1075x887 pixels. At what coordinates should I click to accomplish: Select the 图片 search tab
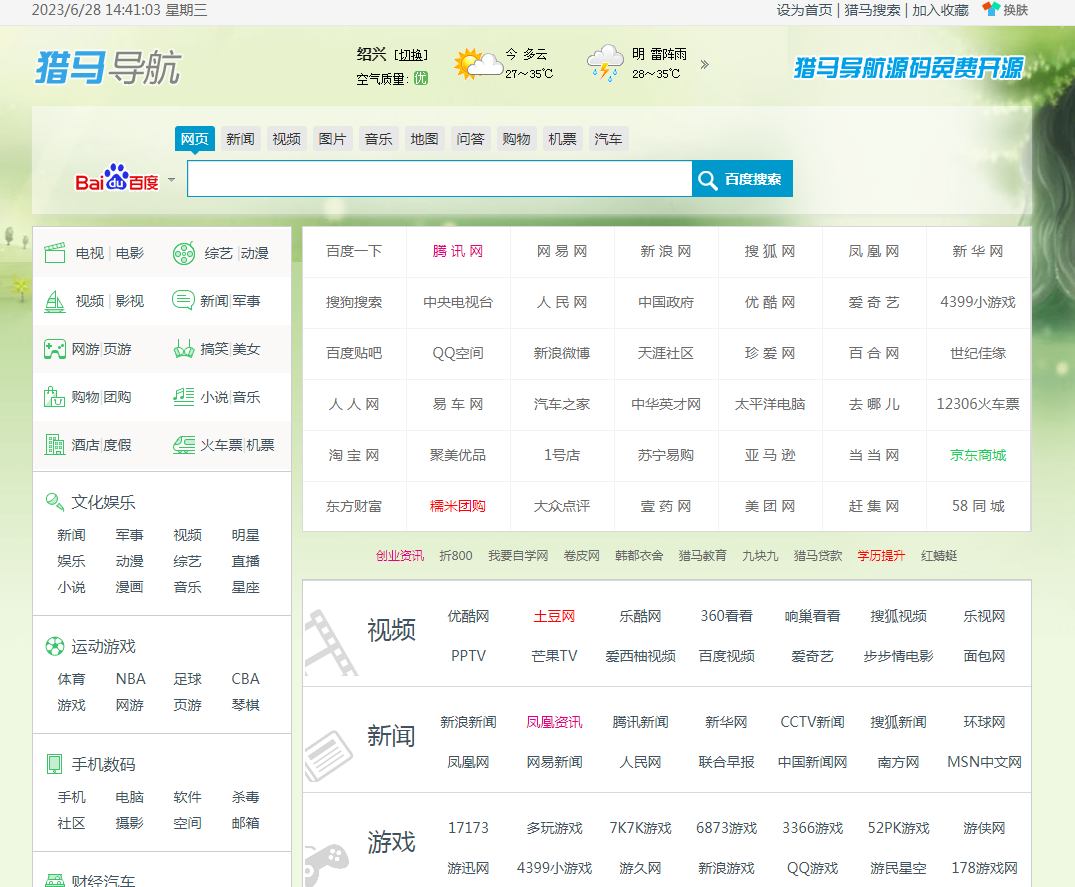coord(333,138)
